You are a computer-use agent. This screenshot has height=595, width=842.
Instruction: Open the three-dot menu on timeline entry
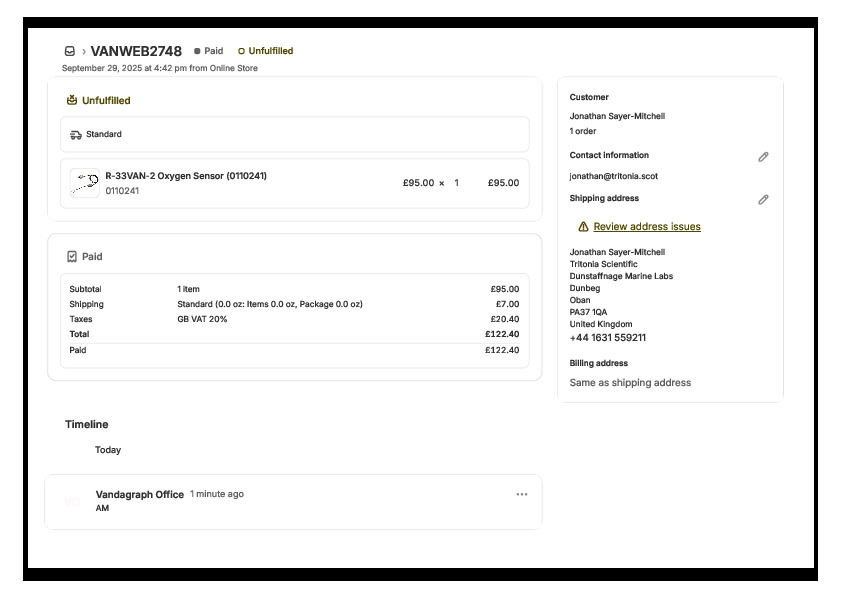point(521,494)
